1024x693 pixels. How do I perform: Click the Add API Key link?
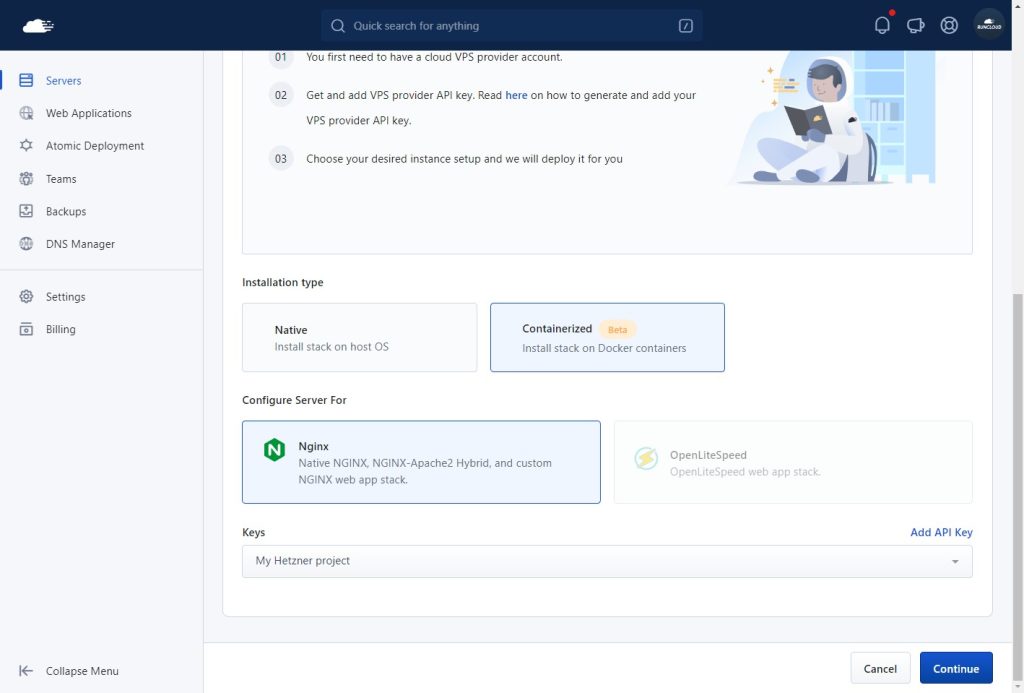tap(941, 532)
